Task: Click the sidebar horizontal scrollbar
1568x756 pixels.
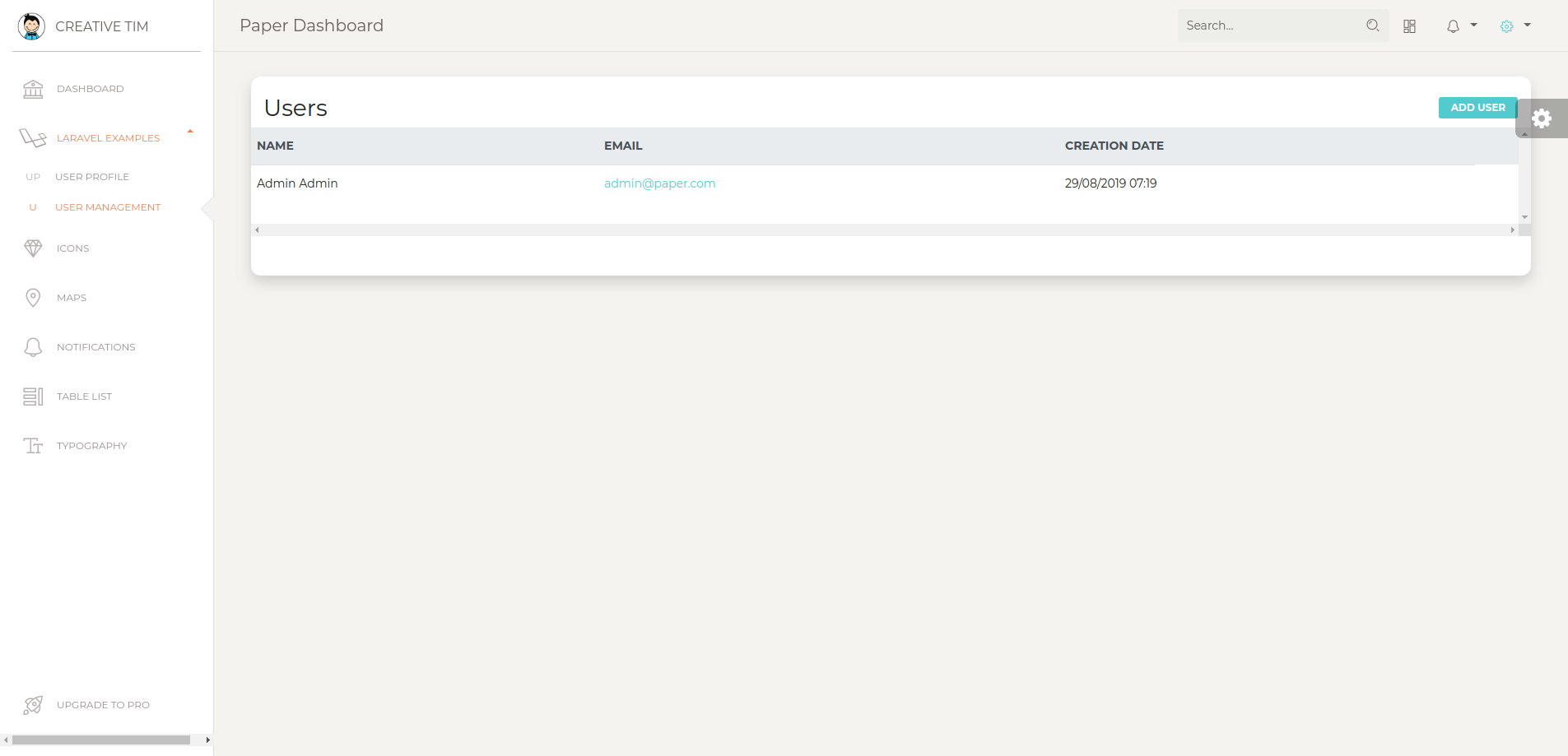Action: pos(101,740)
